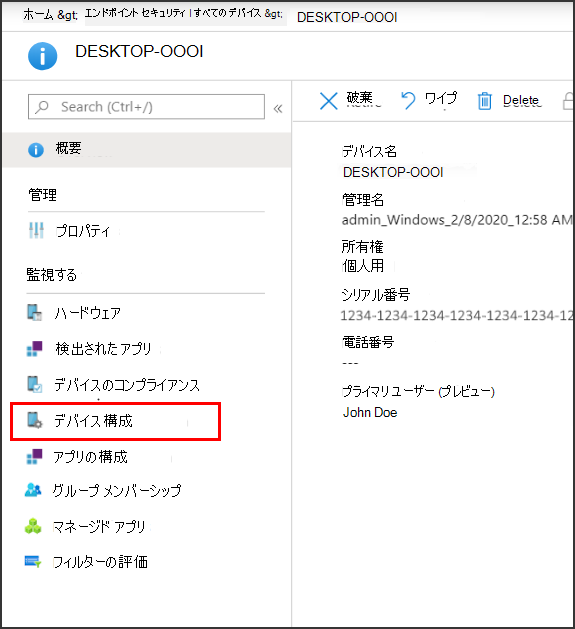575x629 pixels.
Task: Click the magnifier icon in the search box
Action: (x=42, y=107)
